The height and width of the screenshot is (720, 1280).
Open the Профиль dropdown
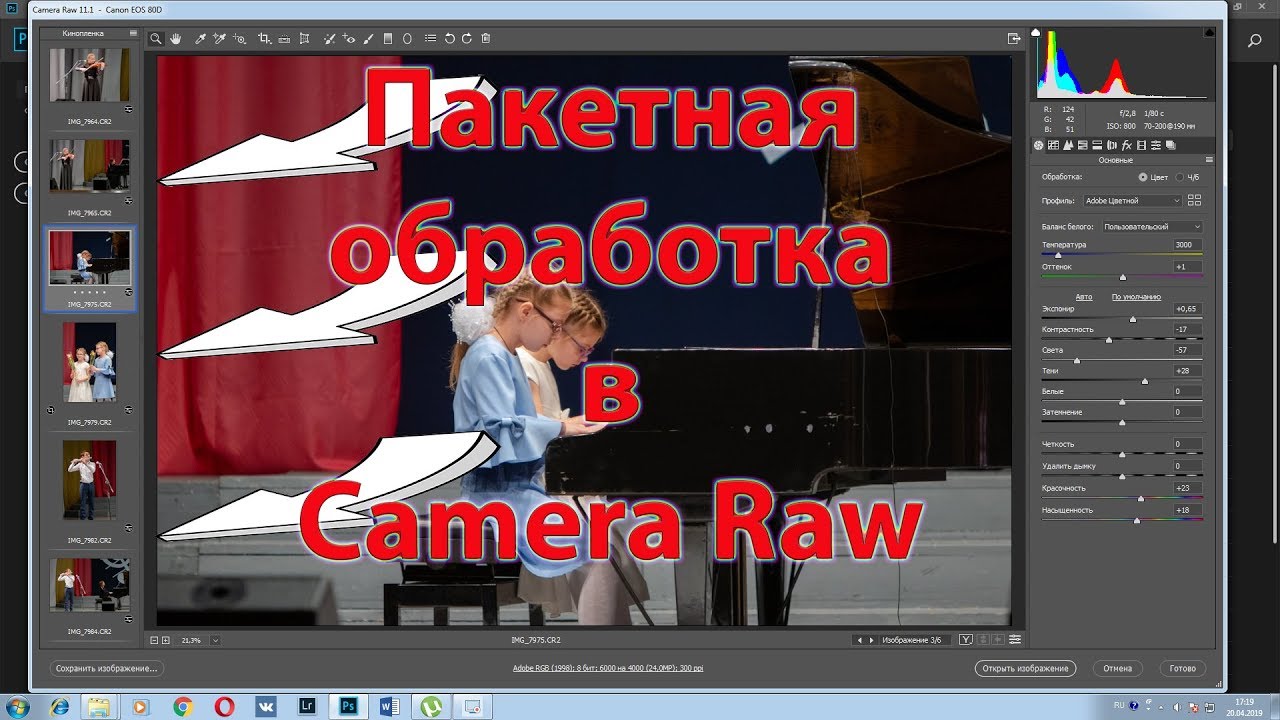(1133, 201)
